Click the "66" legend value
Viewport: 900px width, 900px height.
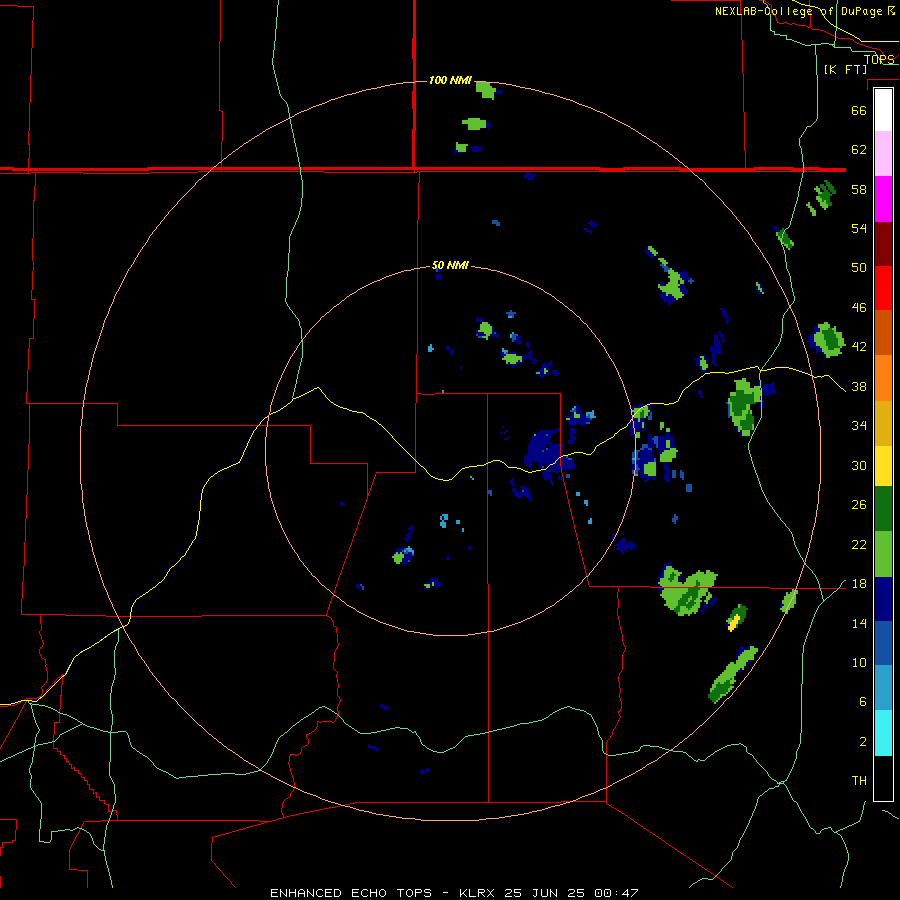click(859, 110)
